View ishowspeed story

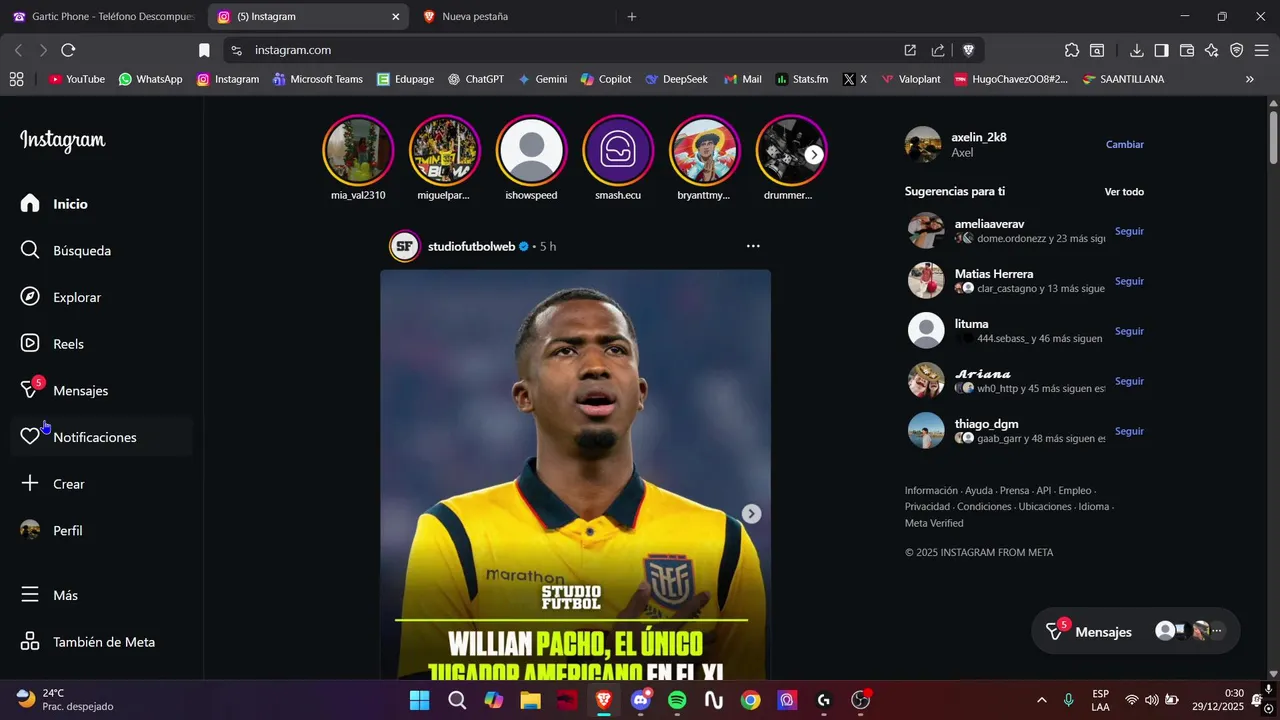[531, 151]
